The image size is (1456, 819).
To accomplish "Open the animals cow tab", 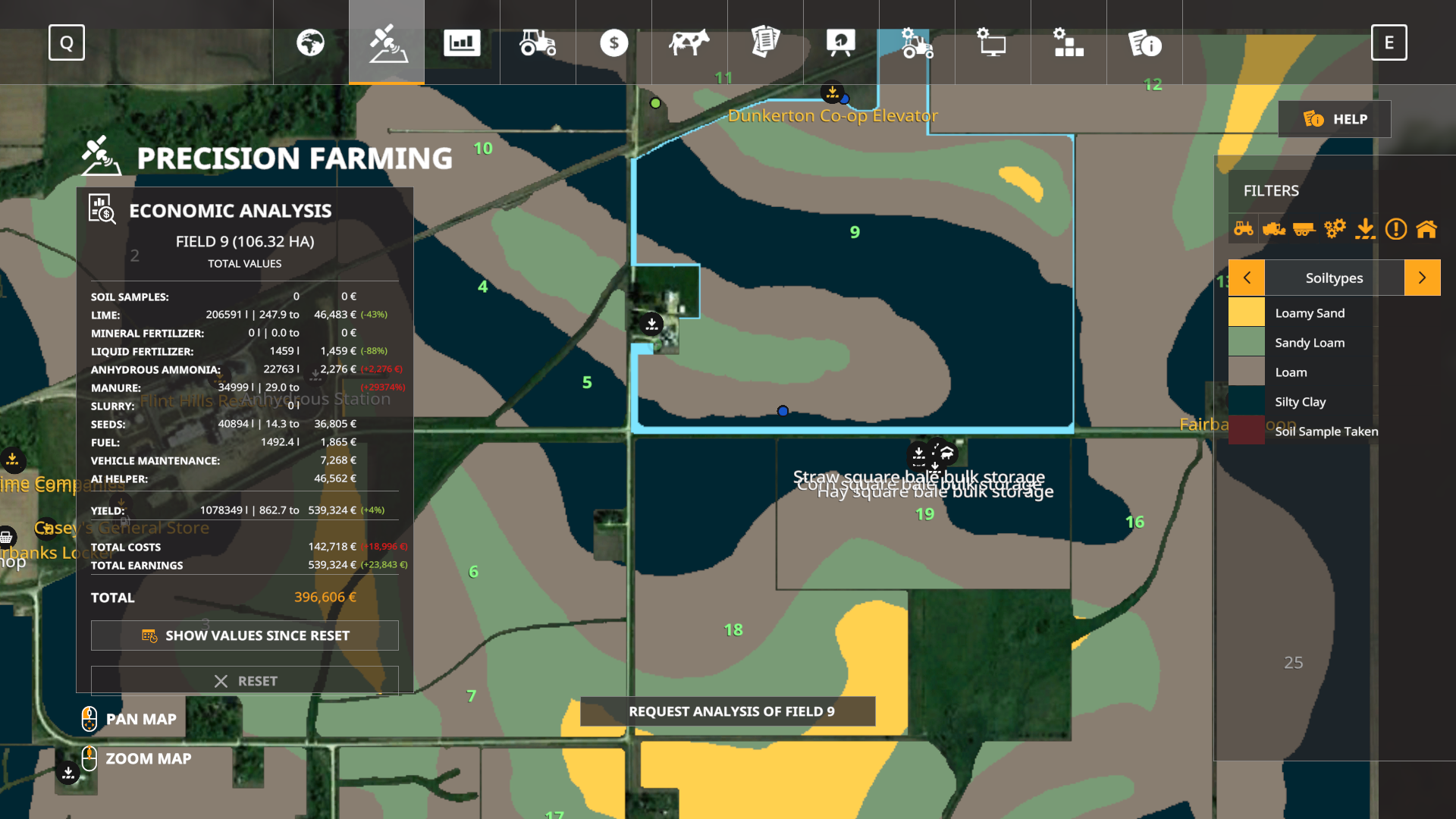I will coord(690,42).
